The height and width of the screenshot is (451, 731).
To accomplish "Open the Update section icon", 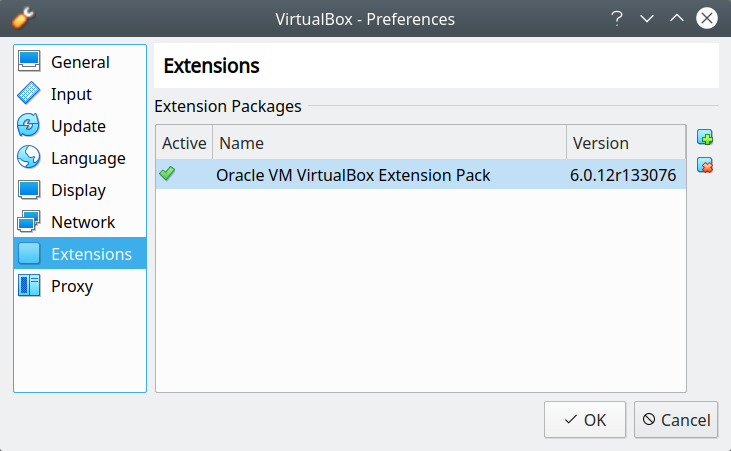I will (x=30, y=126).
